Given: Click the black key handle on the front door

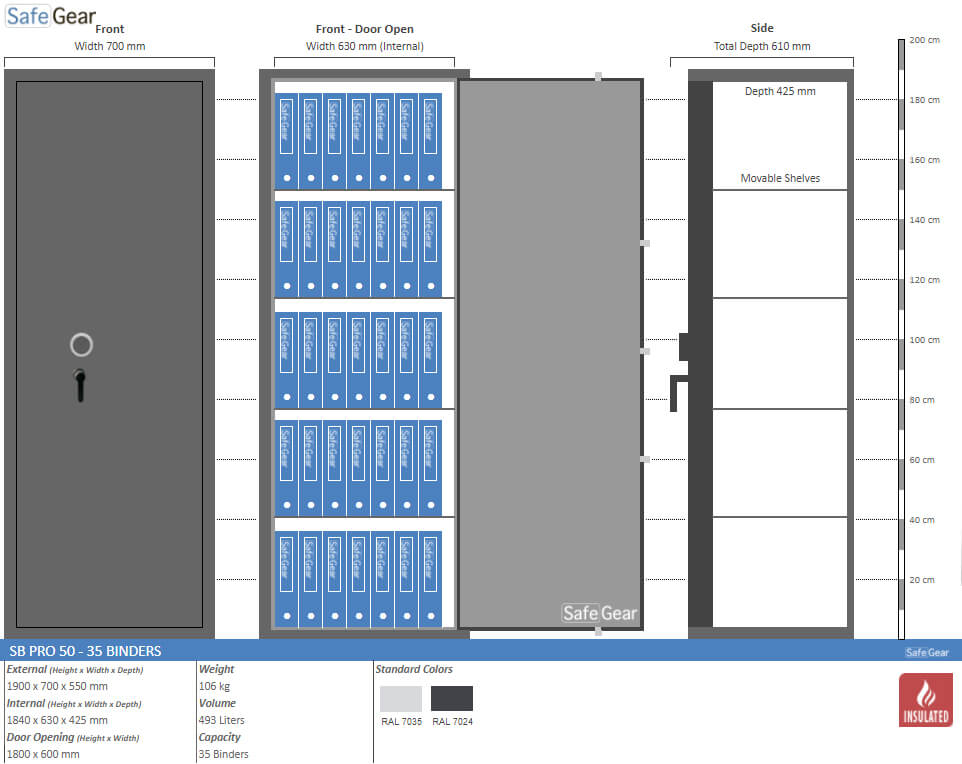Looking at the screenshot, I should tap(80, 385).
